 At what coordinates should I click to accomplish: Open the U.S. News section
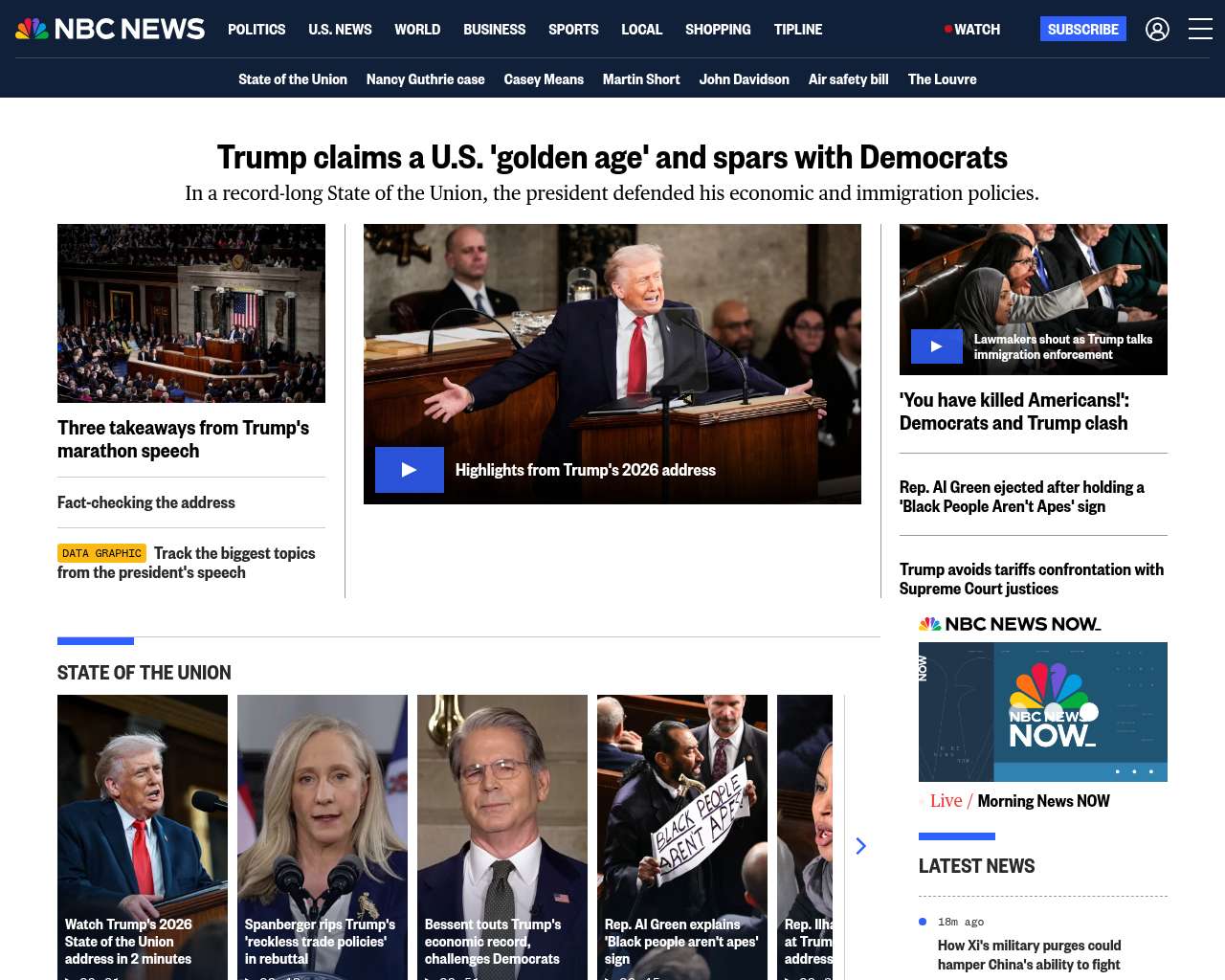[340, 30]
